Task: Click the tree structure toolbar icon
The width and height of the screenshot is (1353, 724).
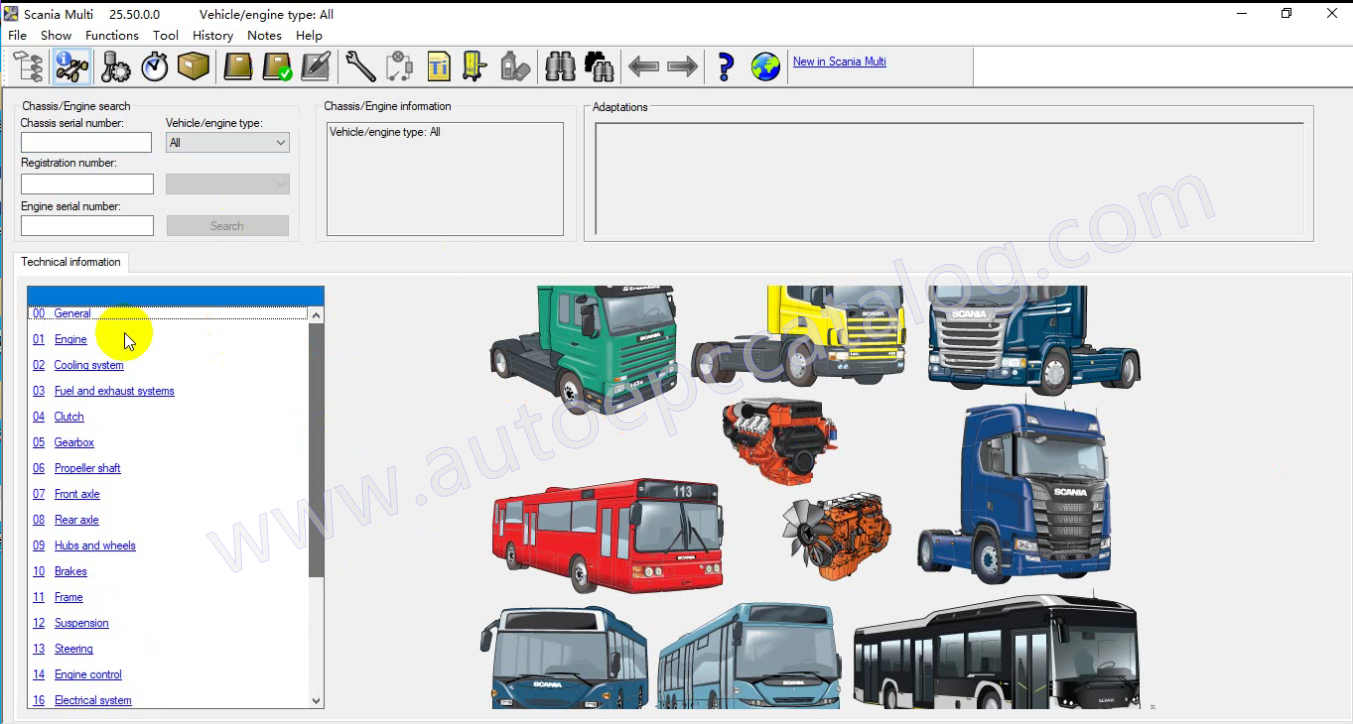Action: (x=28, y=67)
